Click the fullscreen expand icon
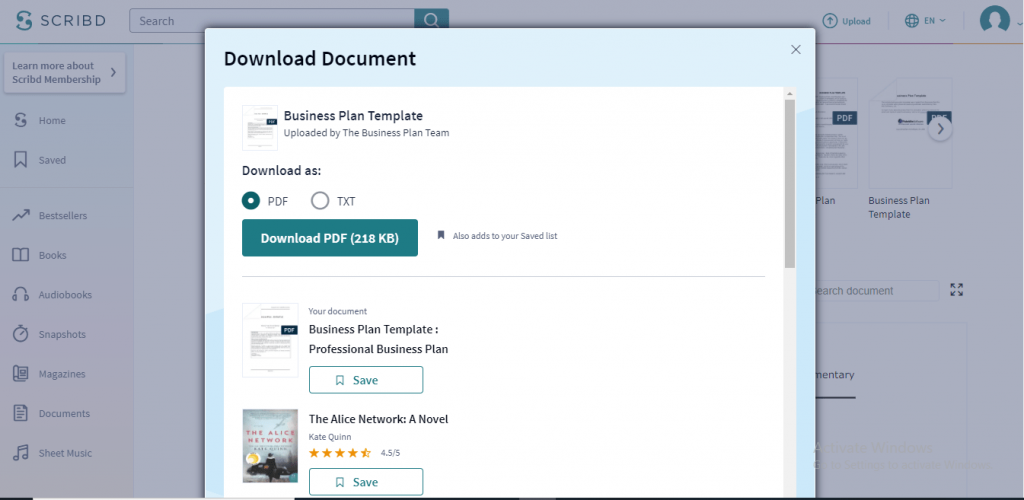This screenshot has width=1024, height=500. (x=957, y=290)
